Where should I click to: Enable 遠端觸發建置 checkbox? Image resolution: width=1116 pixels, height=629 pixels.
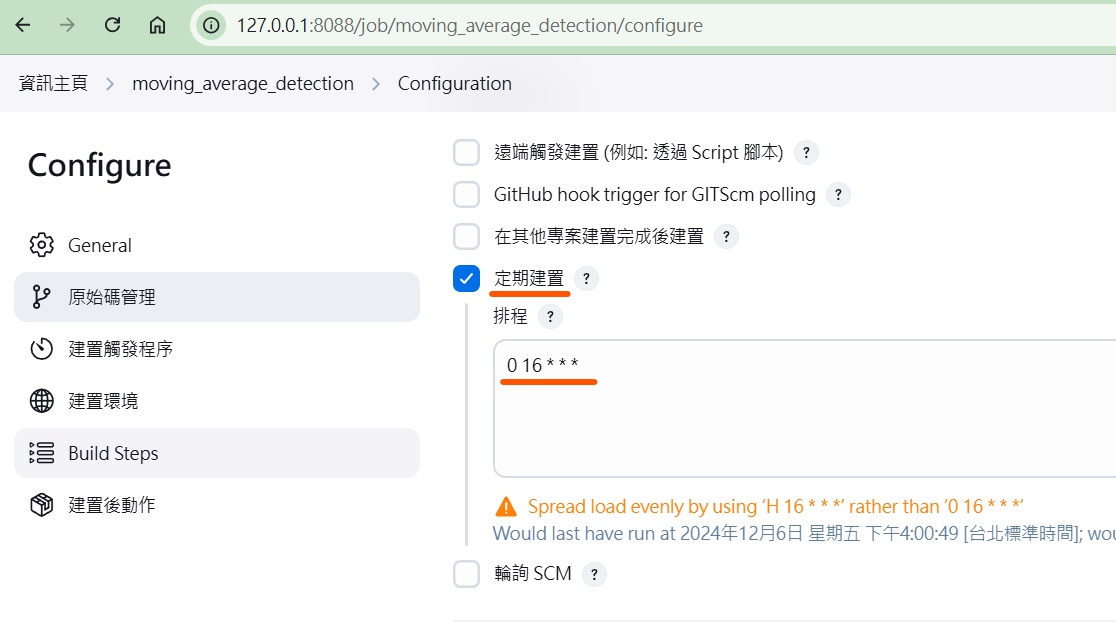click(x=466, y=153)
